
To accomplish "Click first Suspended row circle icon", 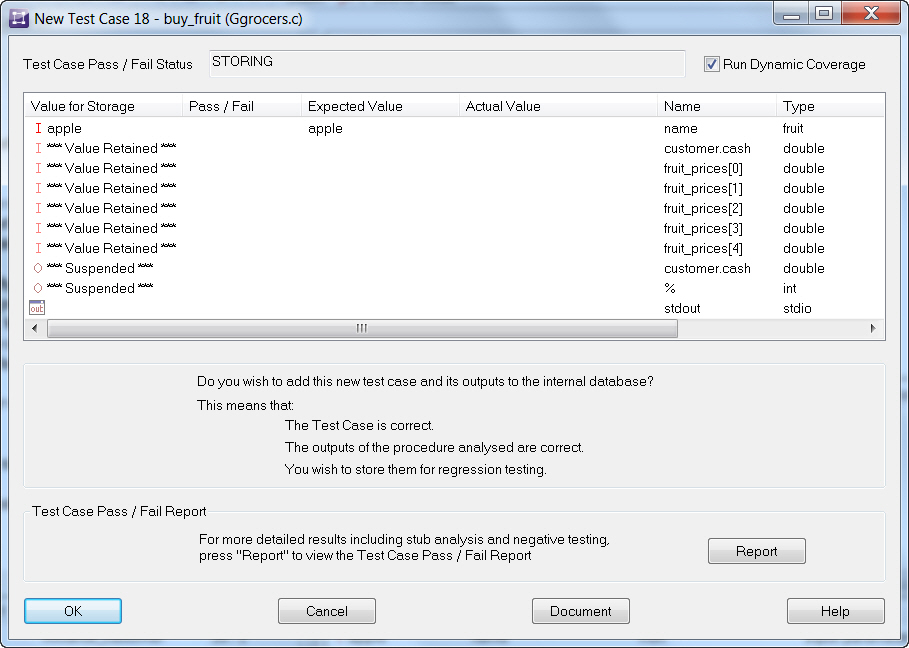I will (38, 269).
